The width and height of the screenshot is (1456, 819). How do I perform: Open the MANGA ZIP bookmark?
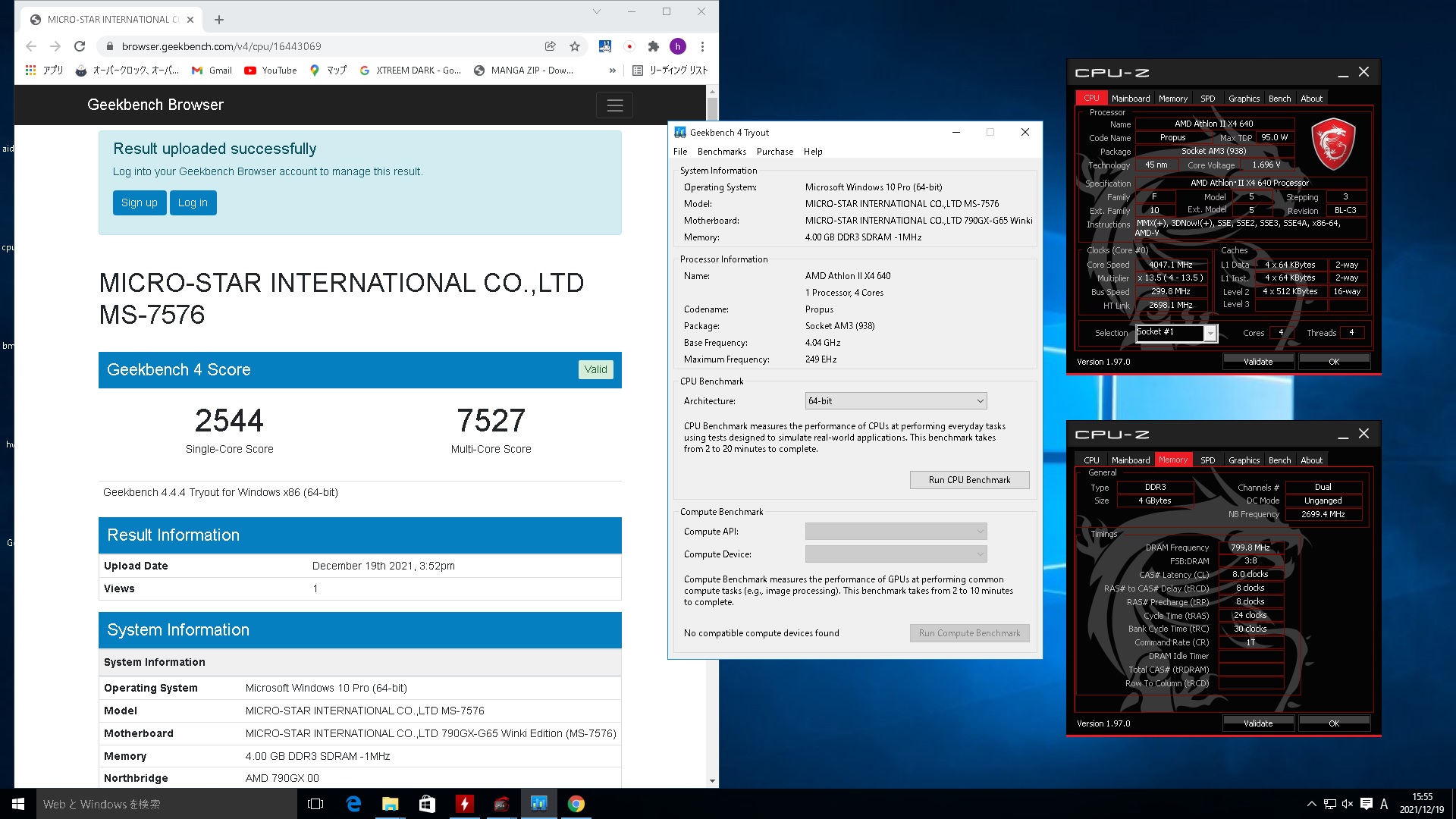coord(523,70)
